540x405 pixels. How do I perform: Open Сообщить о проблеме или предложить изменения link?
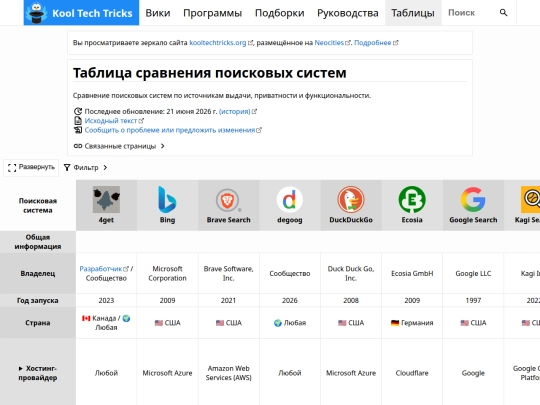coord(170,130)
